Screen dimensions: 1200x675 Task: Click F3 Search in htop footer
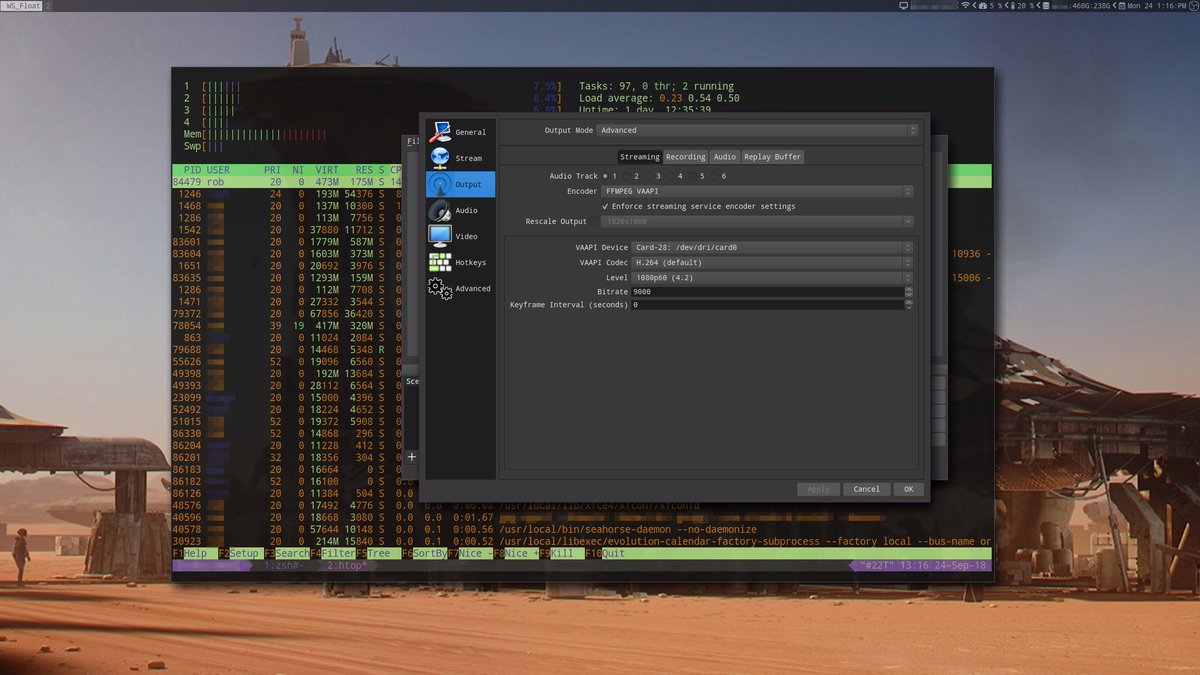pyautogui.click(x=287, y=554)
